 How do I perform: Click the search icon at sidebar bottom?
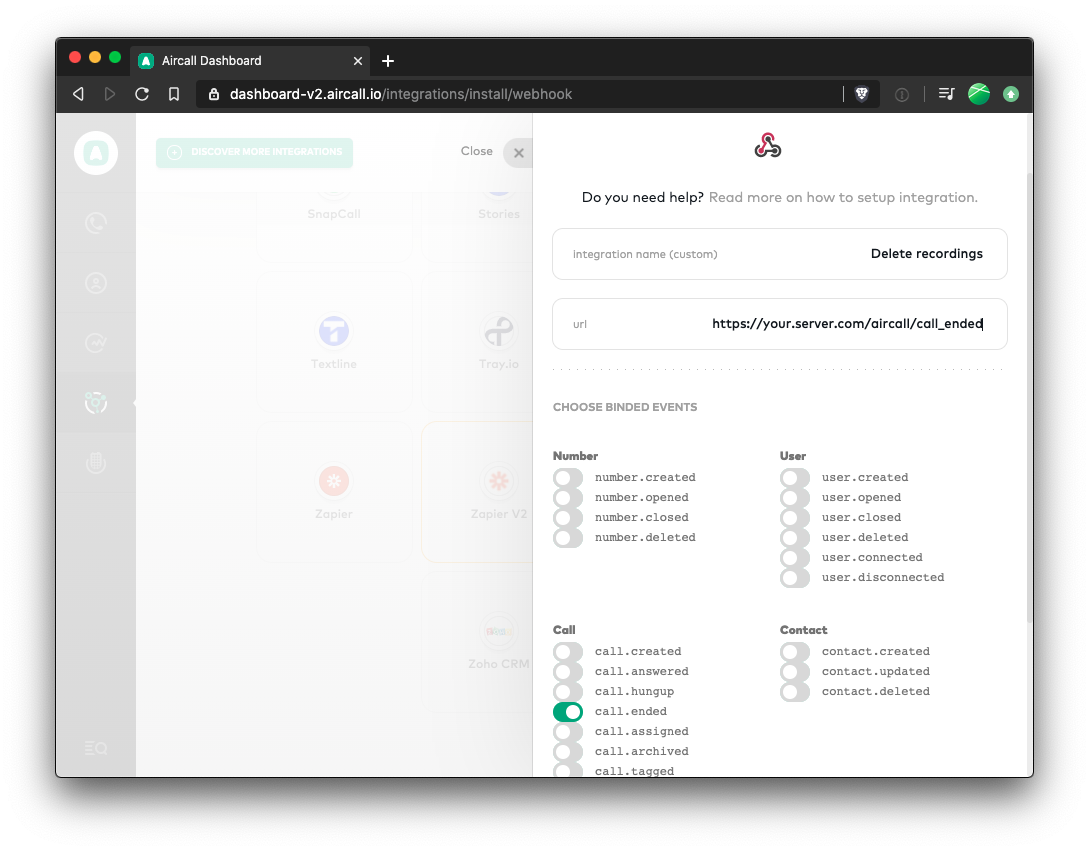[95, 747]
